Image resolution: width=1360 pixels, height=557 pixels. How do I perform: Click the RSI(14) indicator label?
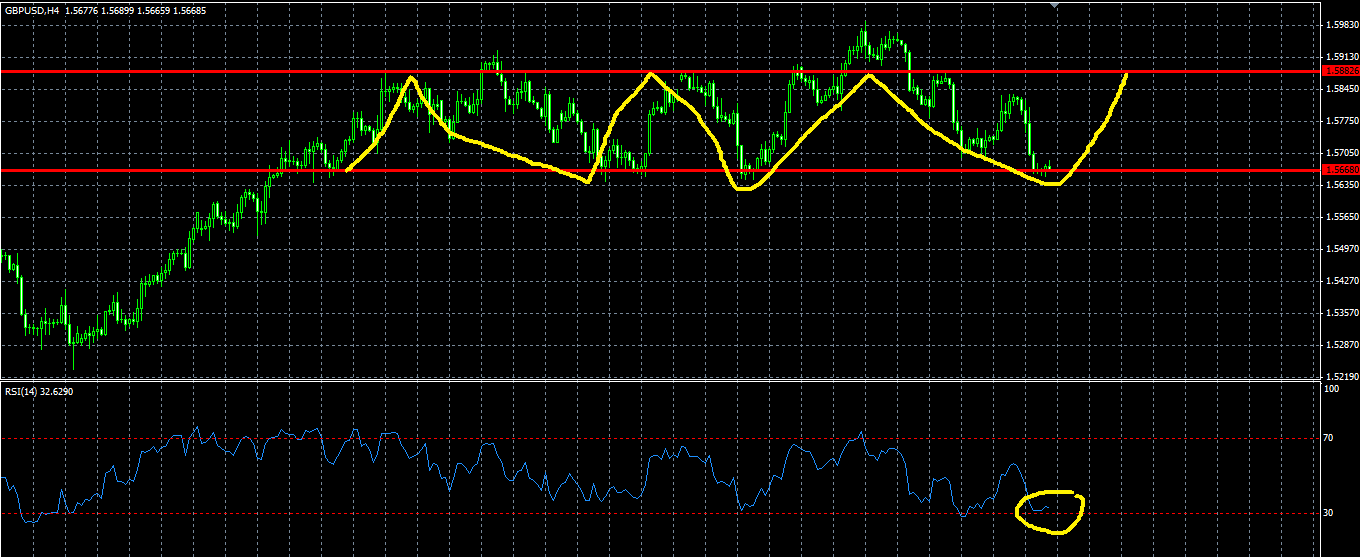(20, 391)
